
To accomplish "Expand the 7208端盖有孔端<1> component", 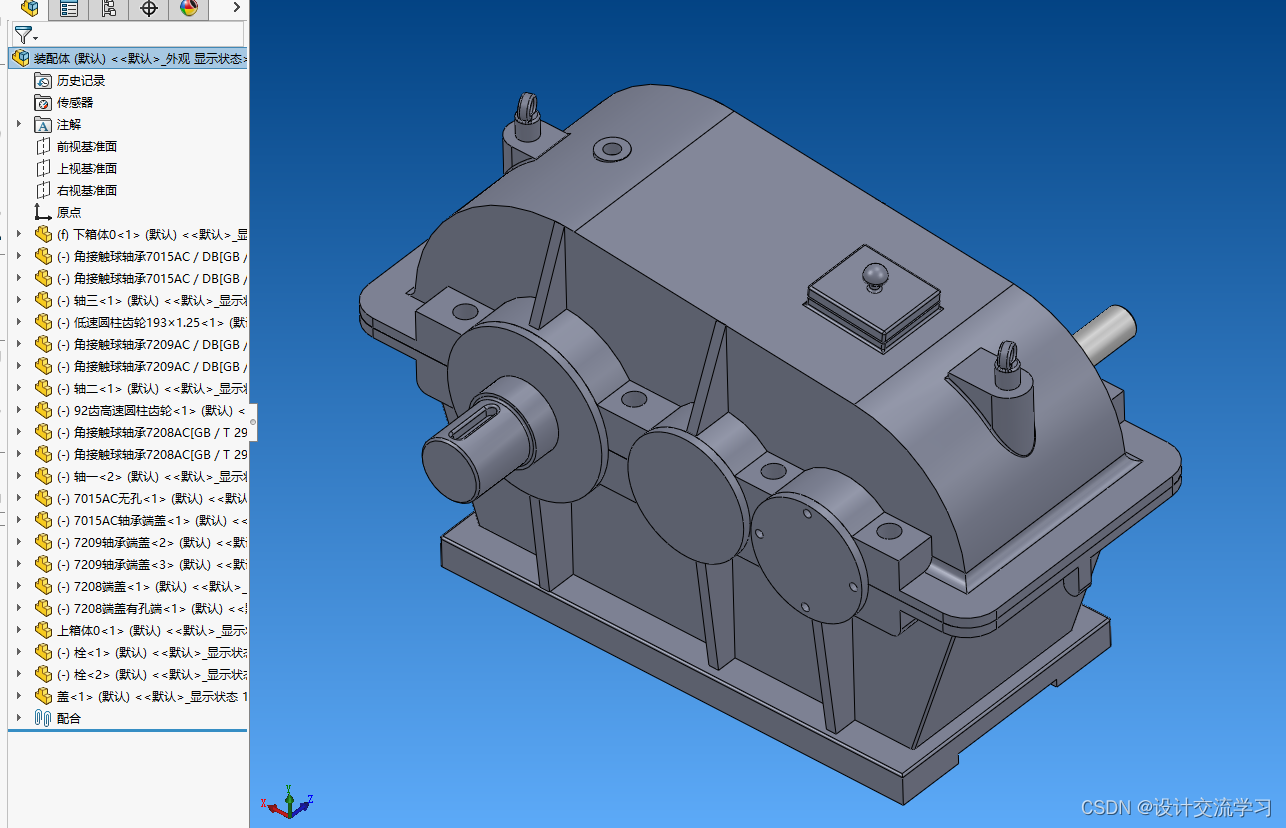I will pos(18,608).
